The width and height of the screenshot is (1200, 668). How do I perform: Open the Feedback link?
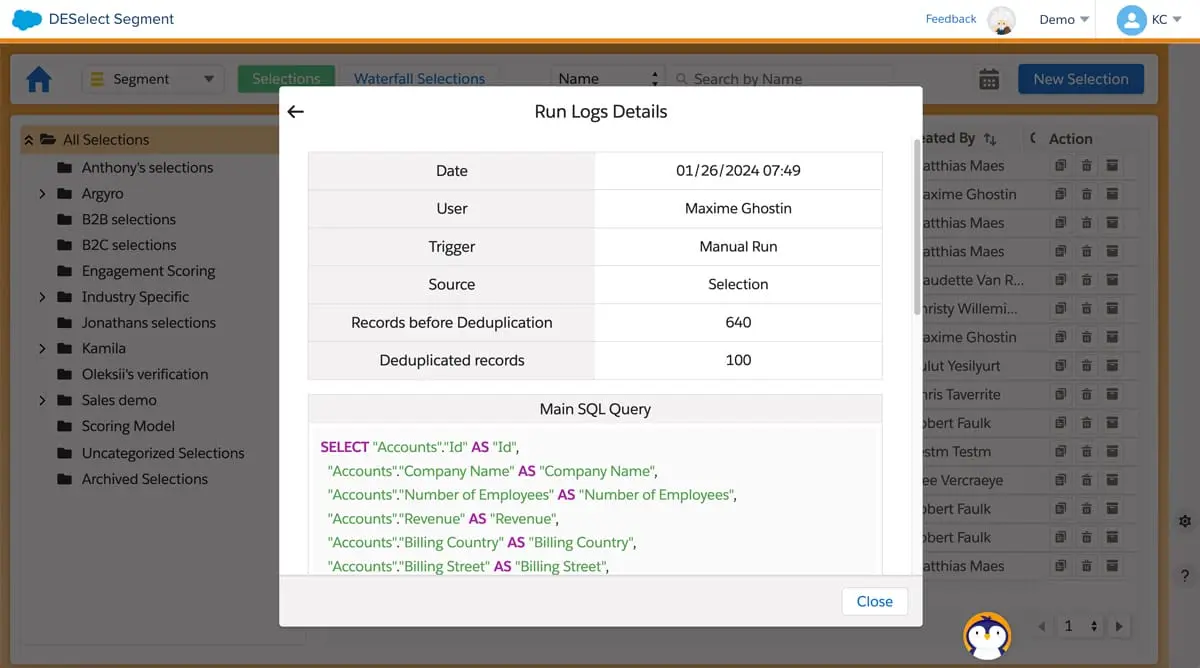pos(950,19)
